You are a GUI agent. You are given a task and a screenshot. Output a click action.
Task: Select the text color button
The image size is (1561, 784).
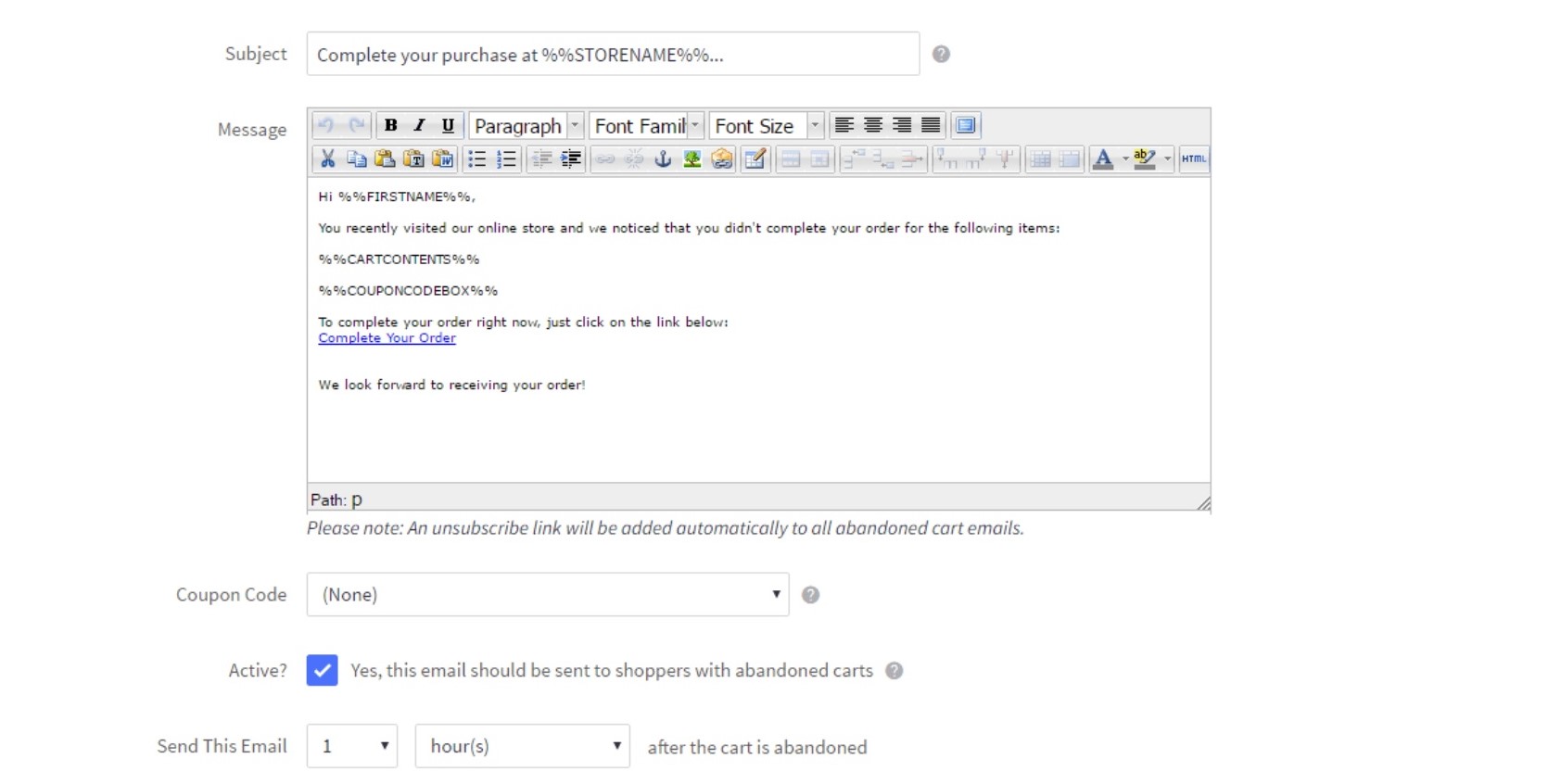(1102, 159)
